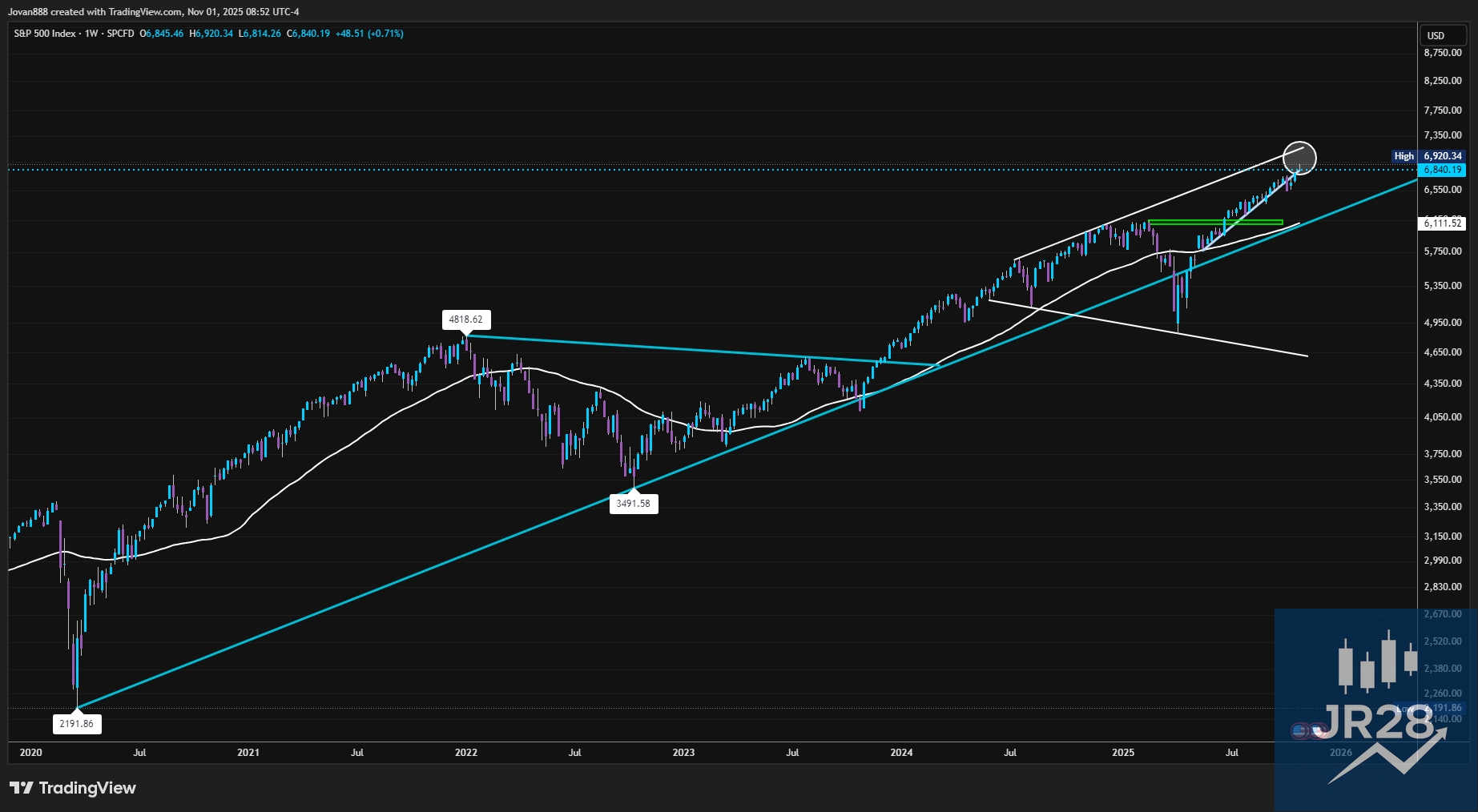Click the 3,350.00 price axis label

(1442, 507)
